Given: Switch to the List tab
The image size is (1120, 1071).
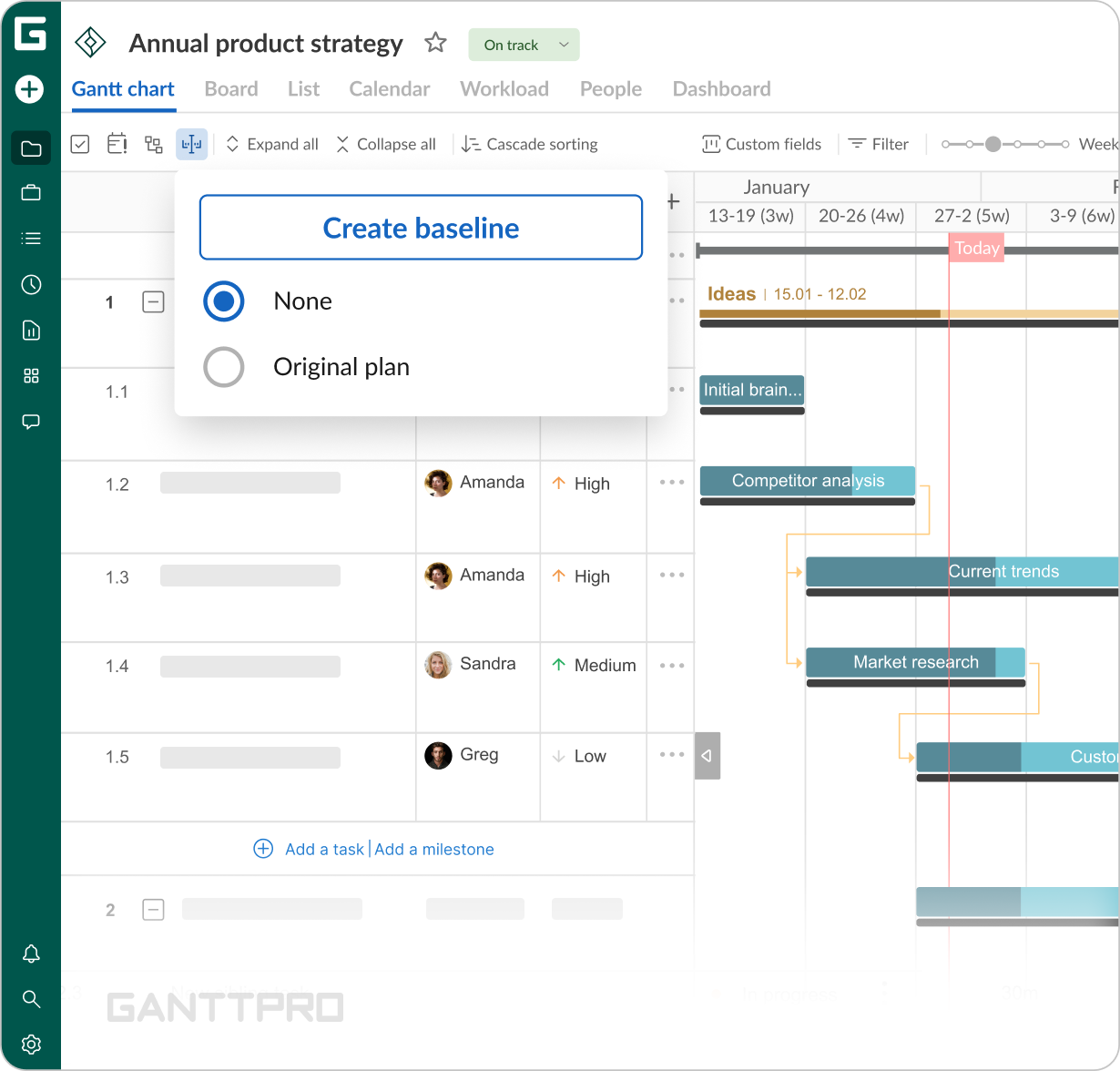Looking at the screenshot, I should [x=303, y=89].
